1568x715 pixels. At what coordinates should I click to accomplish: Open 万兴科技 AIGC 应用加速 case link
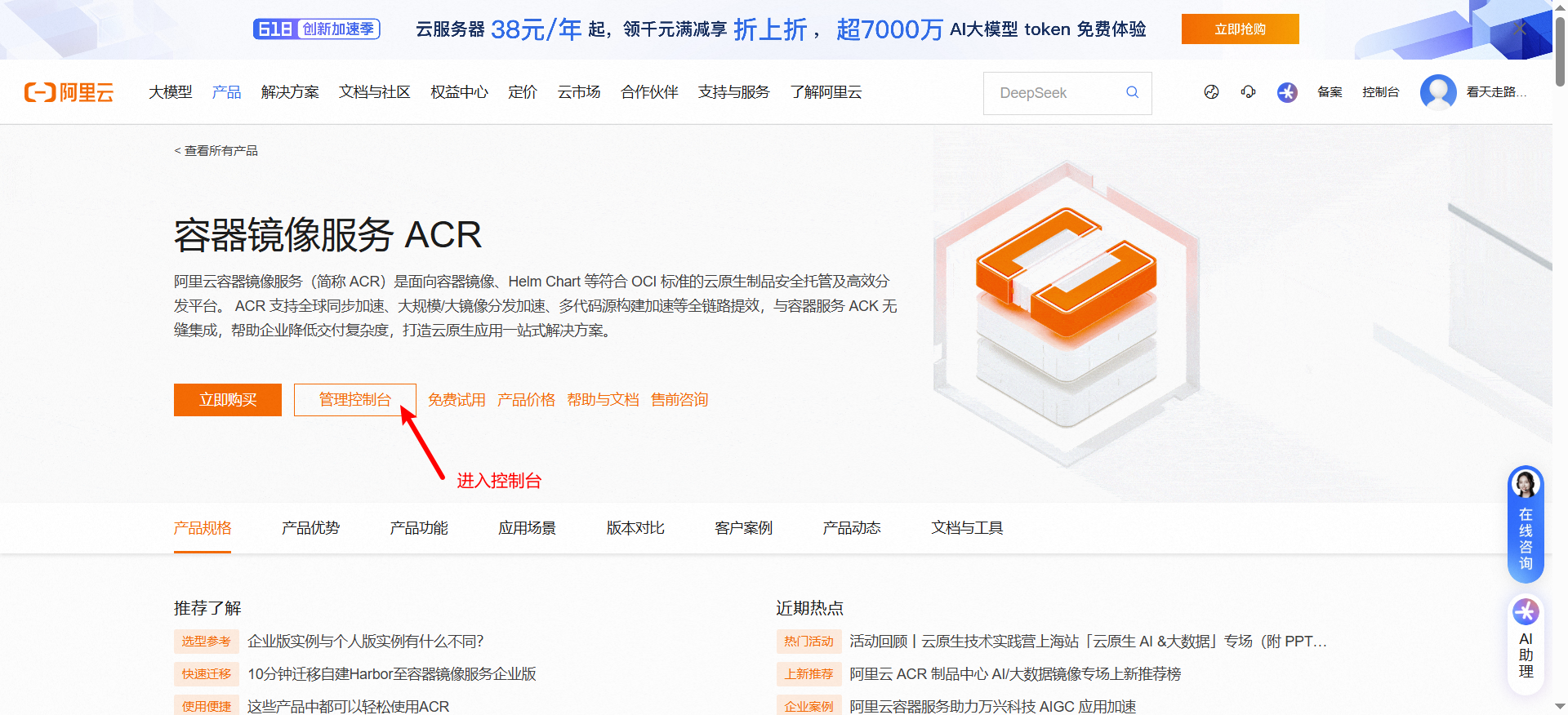click(993, 706)
